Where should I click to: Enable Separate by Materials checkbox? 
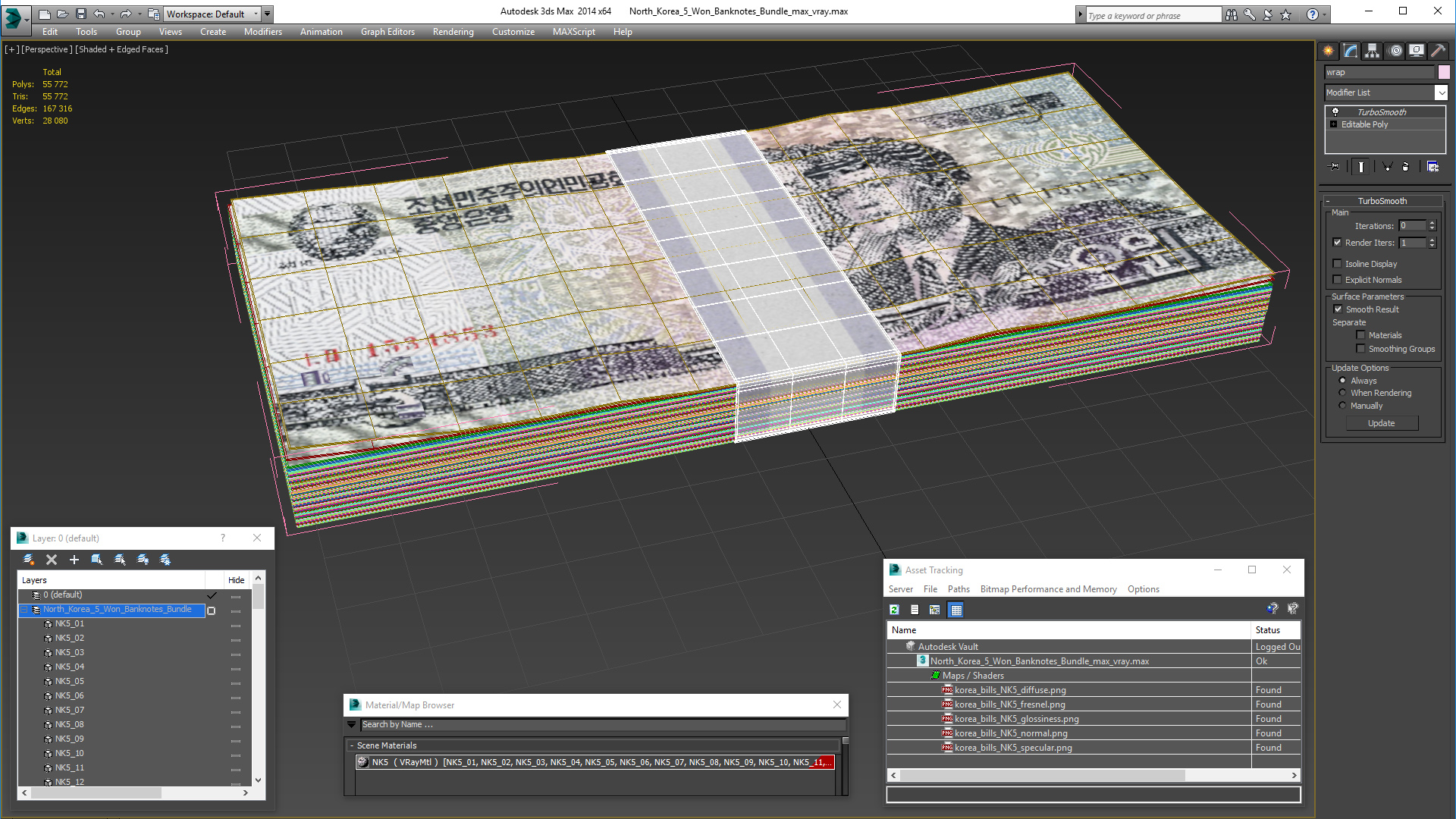point(1360,335)
